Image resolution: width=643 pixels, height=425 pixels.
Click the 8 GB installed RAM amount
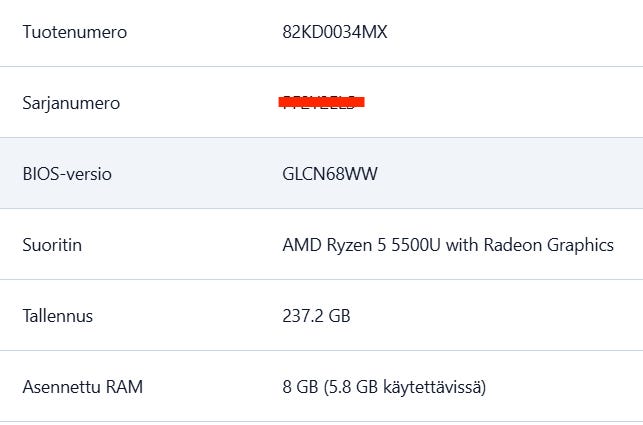pyautogui.click(x=299, y=386)
